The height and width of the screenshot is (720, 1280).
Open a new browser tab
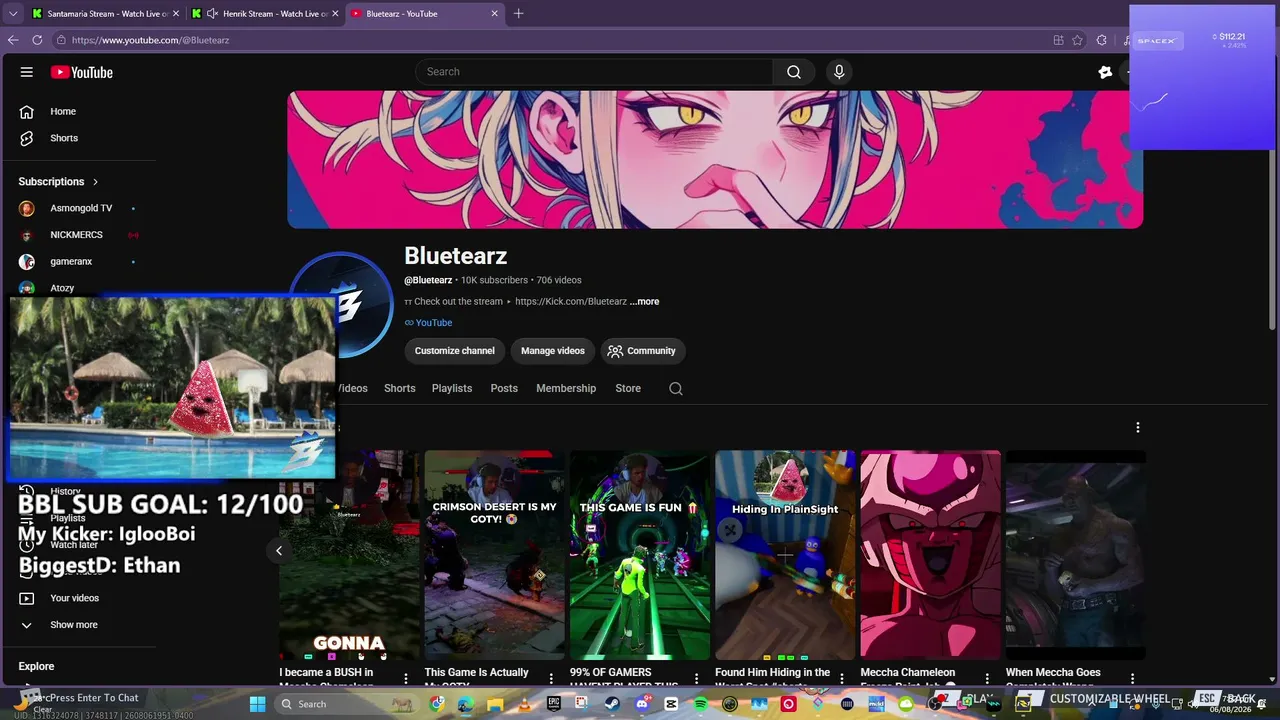click(x=518, y=14)
